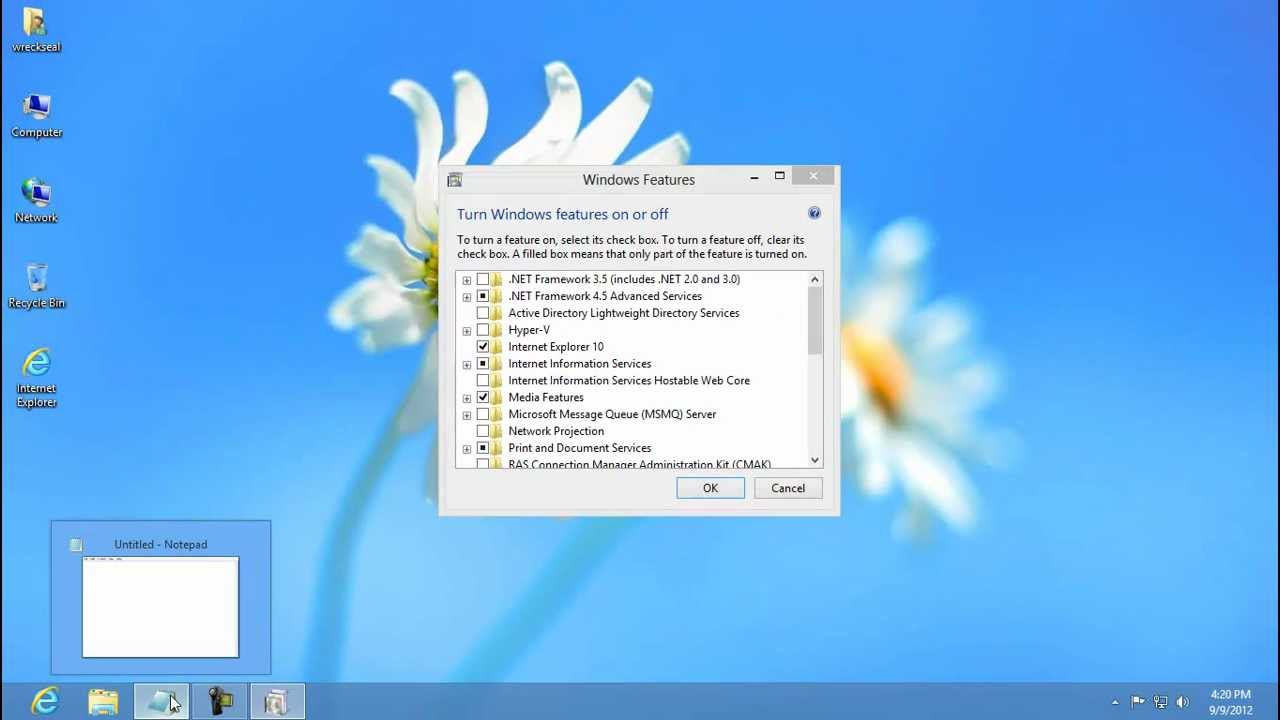The width and height of the screenshot is (1280, 720).
Task: Click the network tray icon
Action: tap(1160, 702)
